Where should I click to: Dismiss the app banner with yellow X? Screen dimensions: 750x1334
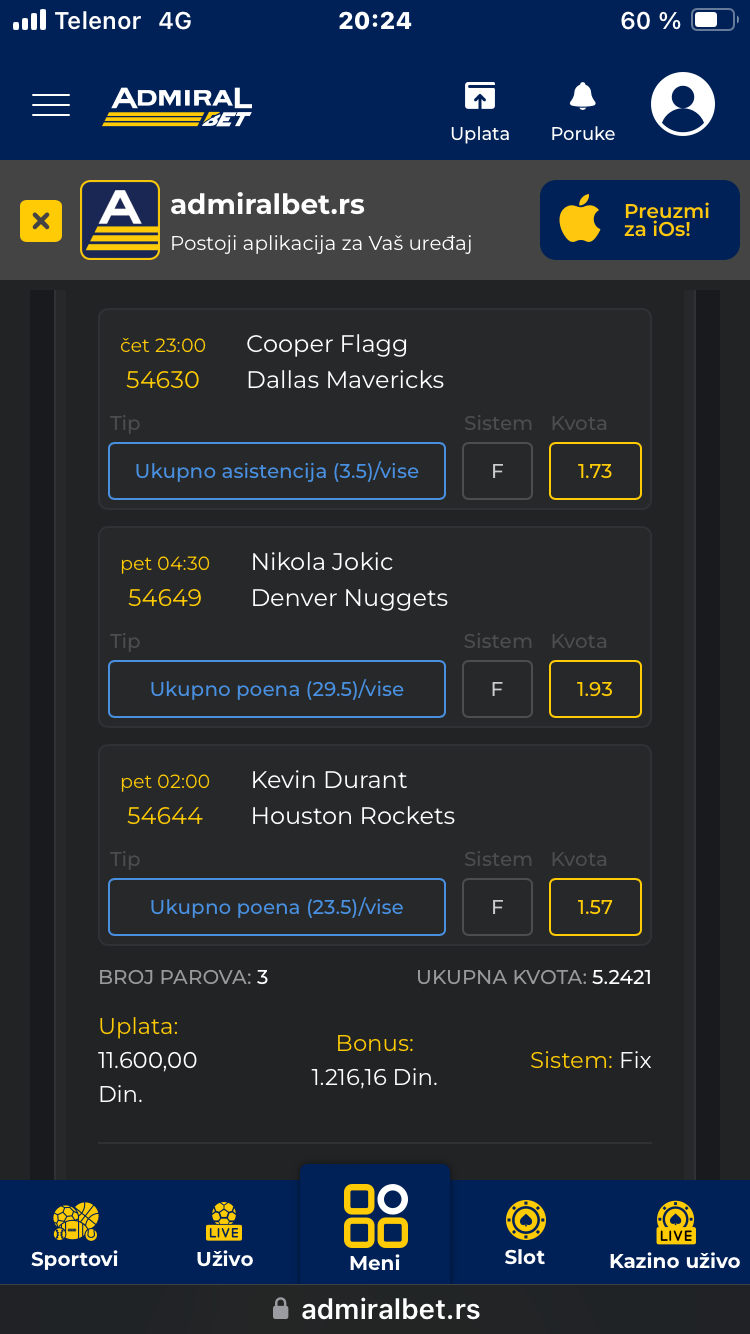point(41,221)
